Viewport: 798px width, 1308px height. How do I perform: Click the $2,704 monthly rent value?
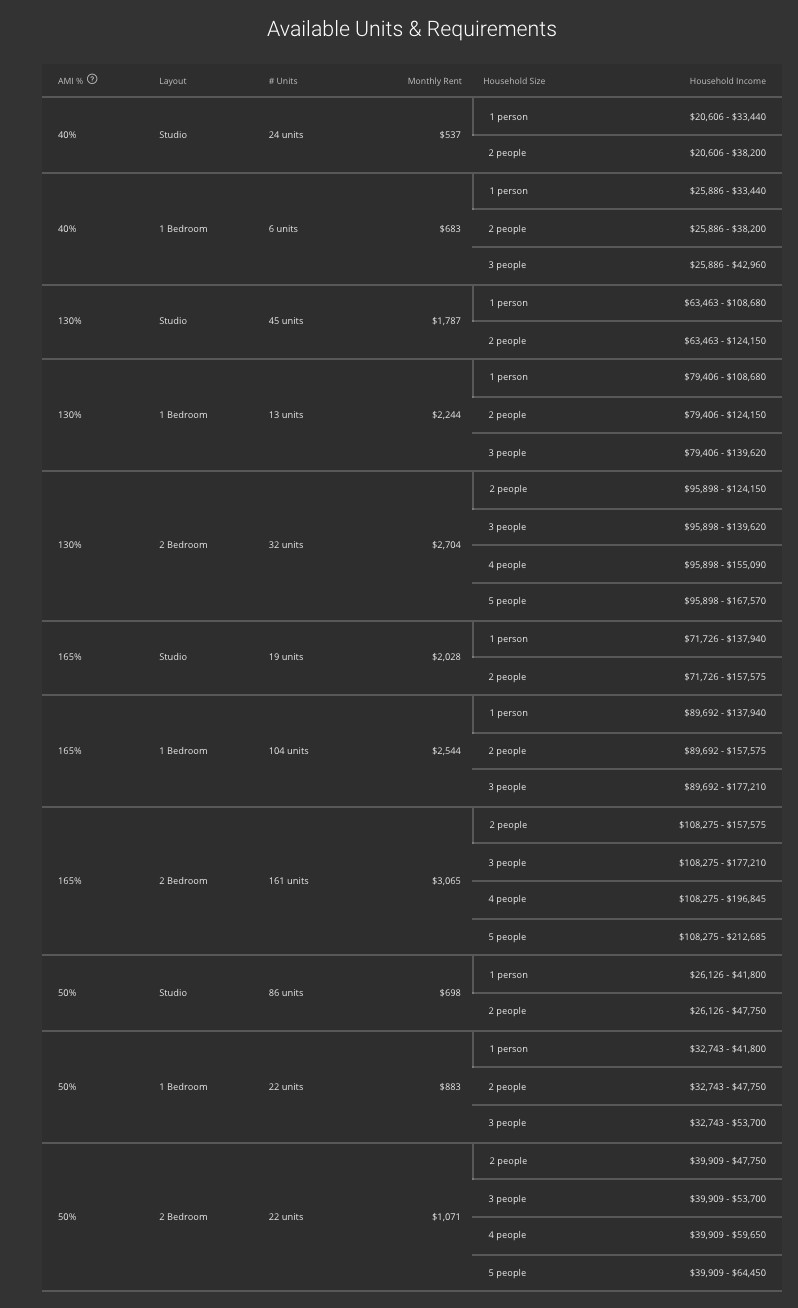(446, 545)
